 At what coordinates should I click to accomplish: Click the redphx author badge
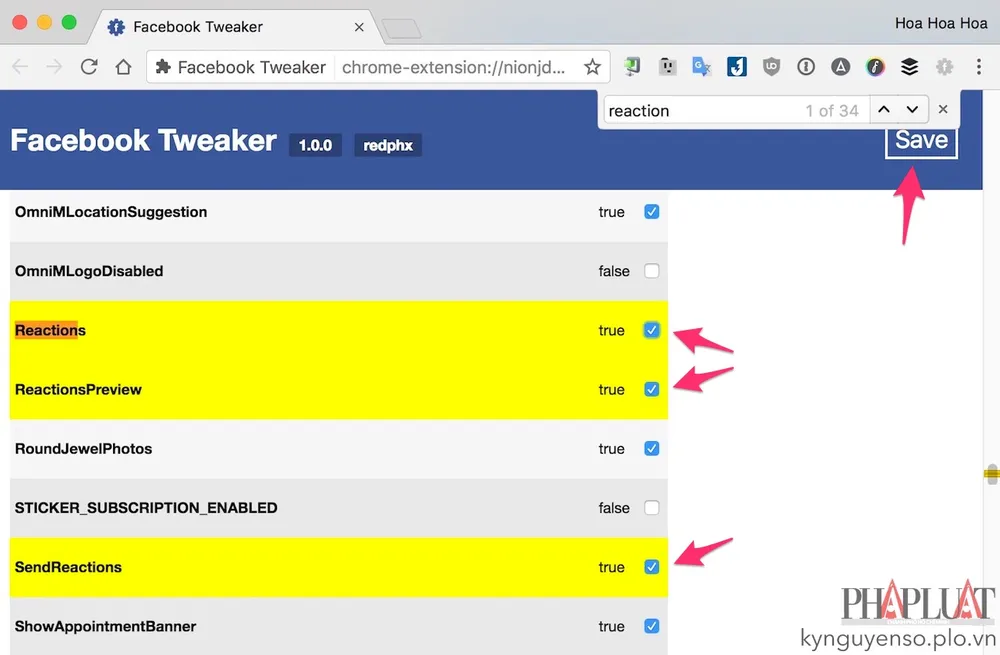coord(387,145)
